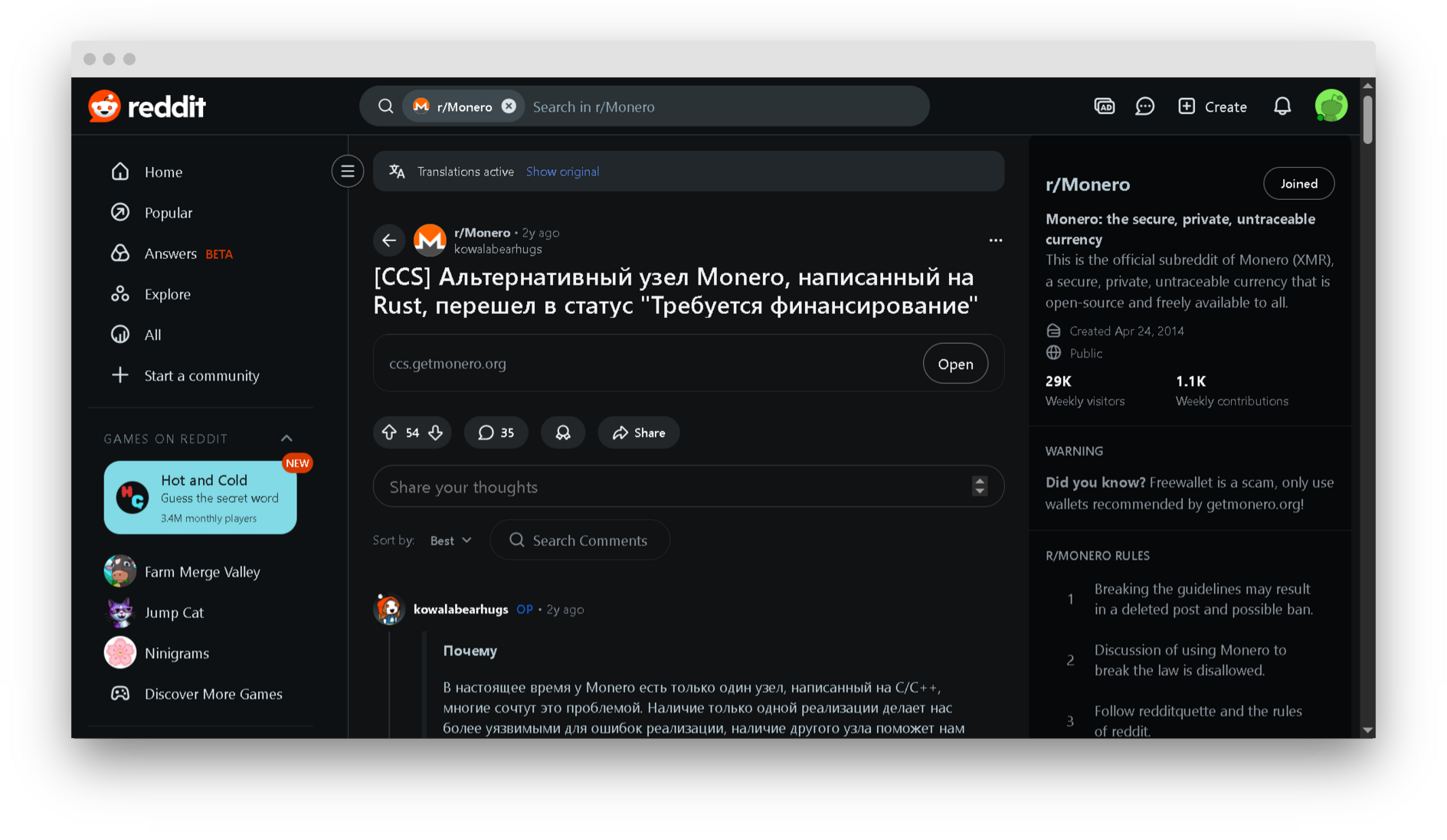
Task: Open the user avatar profile menu
Action: 1331,106
